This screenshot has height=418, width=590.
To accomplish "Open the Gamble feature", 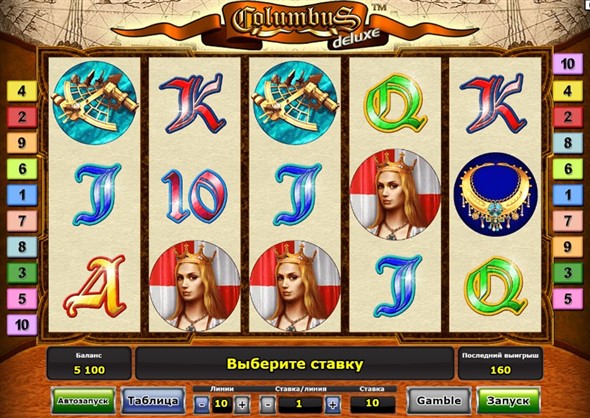I will click(x=439, y=401).
